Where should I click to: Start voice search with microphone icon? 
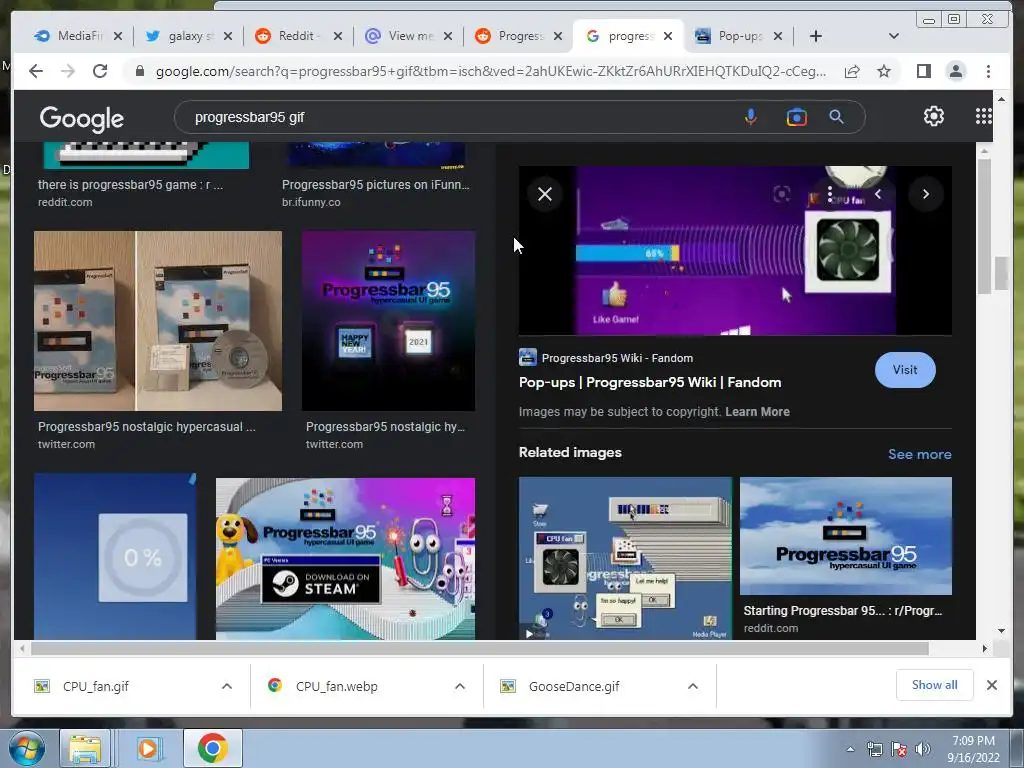pyautogui.click(x=750, y=117)
